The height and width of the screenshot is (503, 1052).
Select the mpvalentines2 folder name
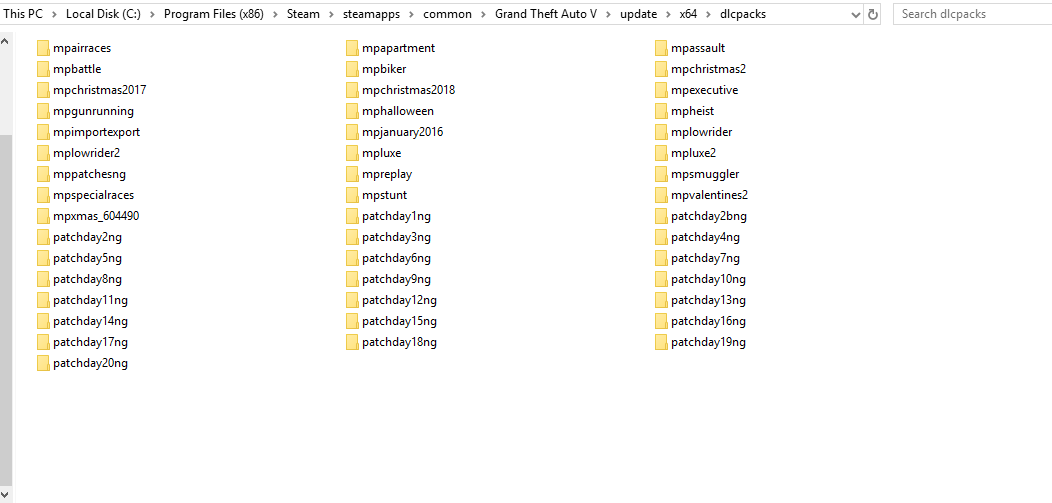[x=709, y=195]
